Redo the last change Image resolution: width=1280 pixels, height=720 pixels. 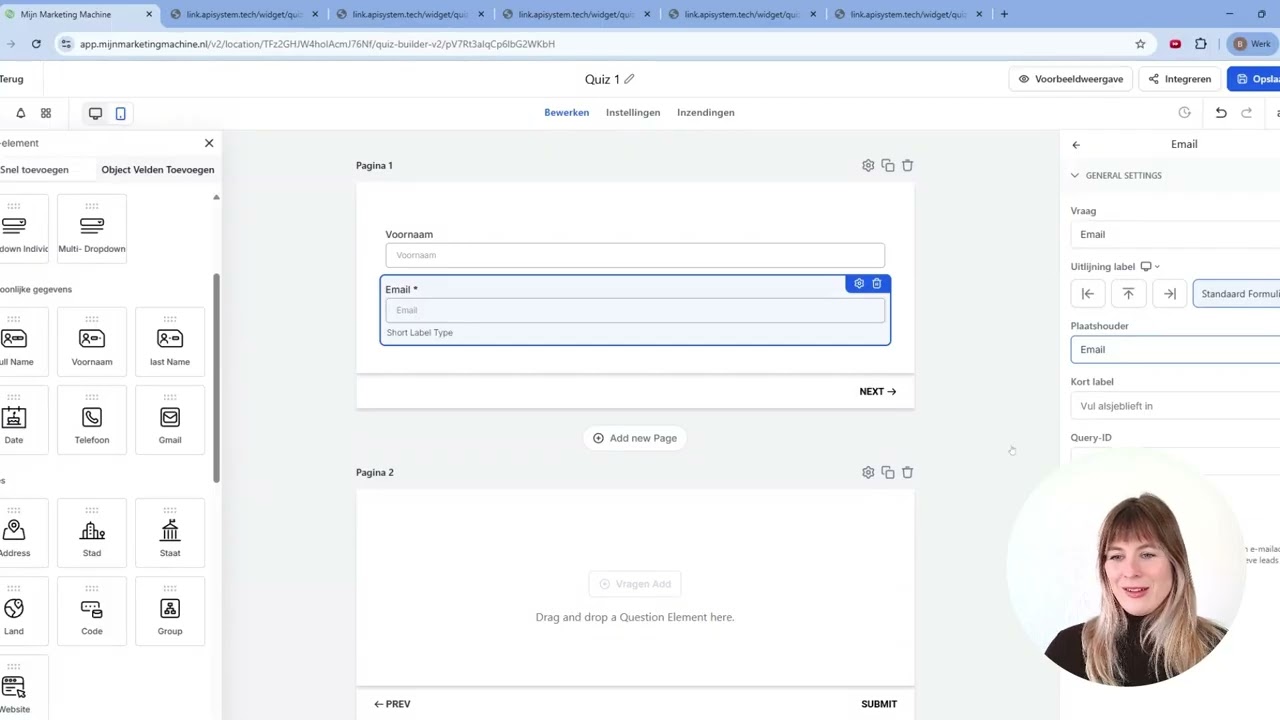pyautogui.click(x=1247, y=113)
